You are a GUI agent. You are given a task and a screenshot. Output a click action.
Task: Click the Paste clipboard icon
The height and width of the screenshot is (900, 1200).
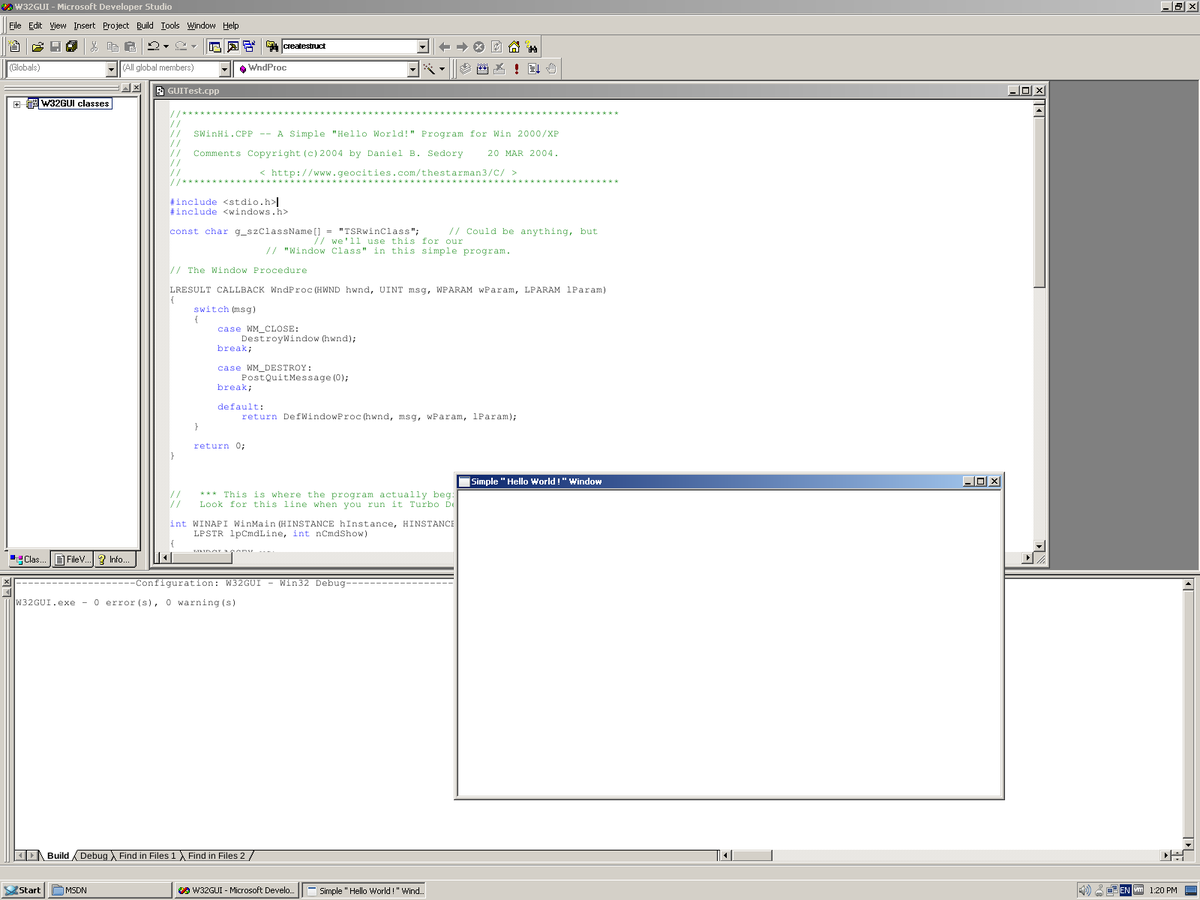coord(131,46)
